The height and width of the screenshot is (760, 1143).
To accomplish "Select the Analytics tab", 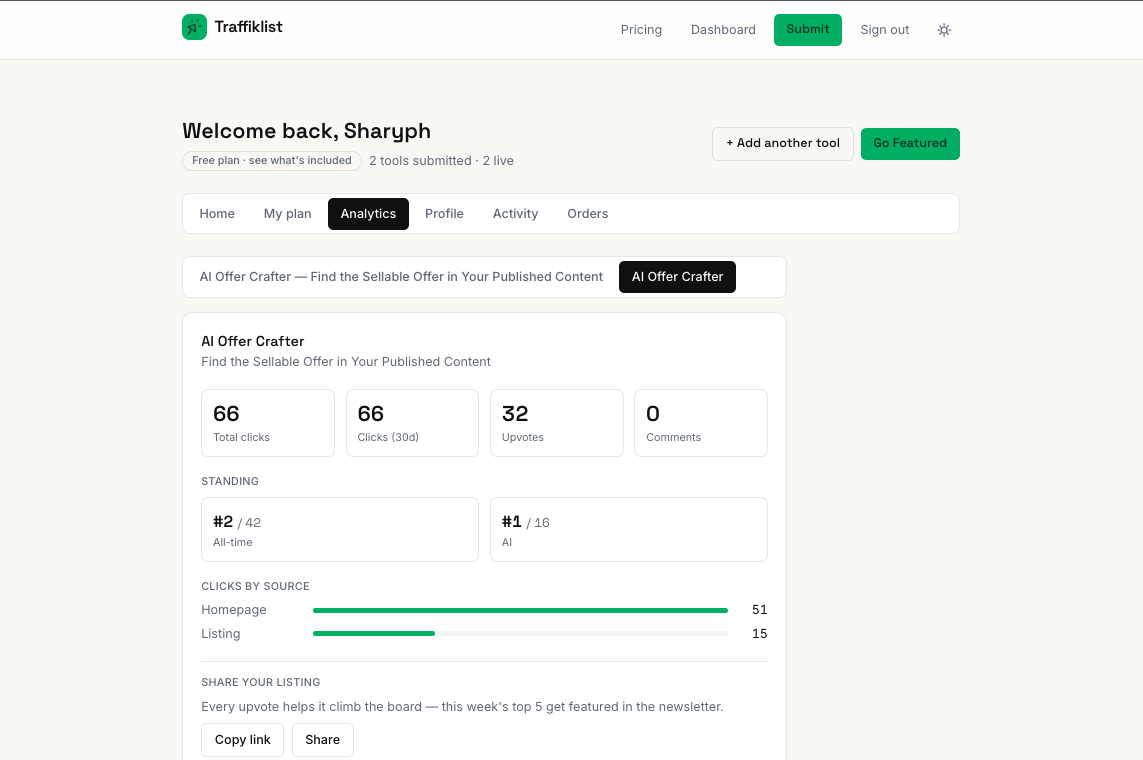I will point(368,213).
